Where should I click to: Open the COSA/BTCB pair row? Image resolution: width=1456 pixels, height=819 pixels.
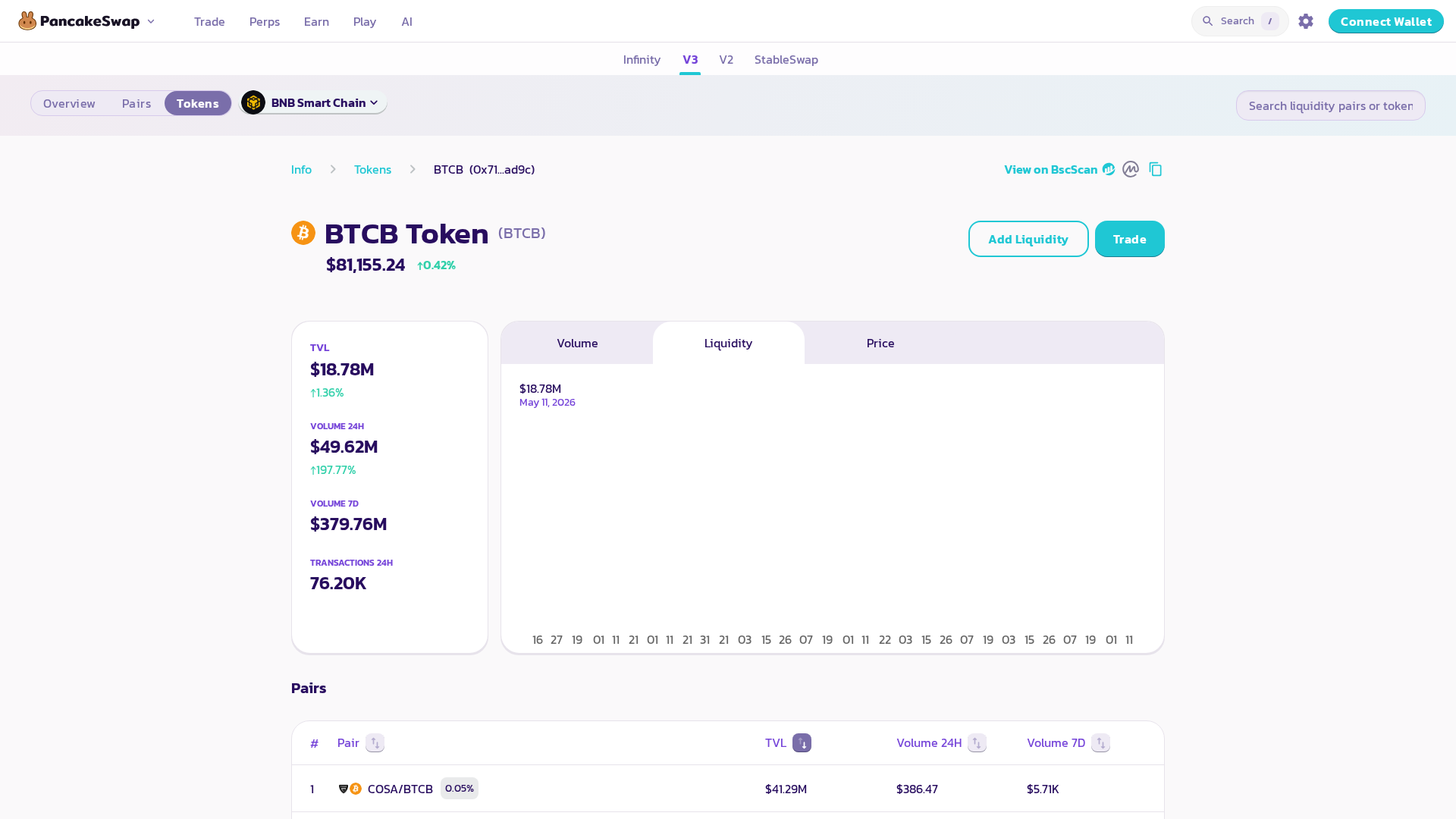pos(728,789)
